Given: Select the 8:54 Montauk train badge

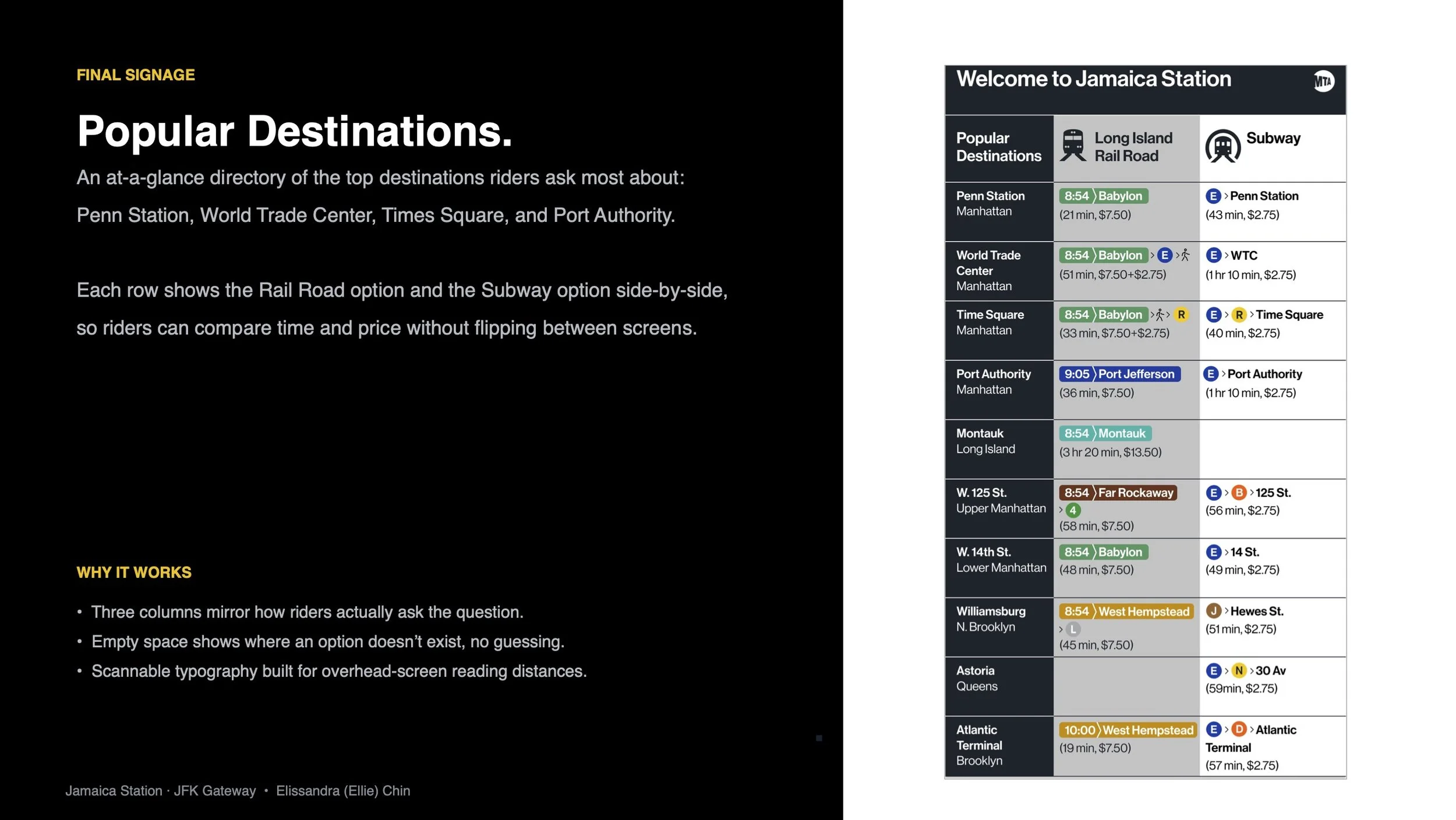Looking at the screenshot, I should pos(1105,433).
